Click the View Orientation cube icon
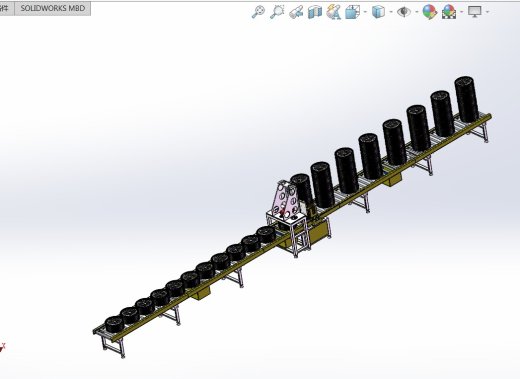Viewport: 520px width, 379px height. point(352,12)
